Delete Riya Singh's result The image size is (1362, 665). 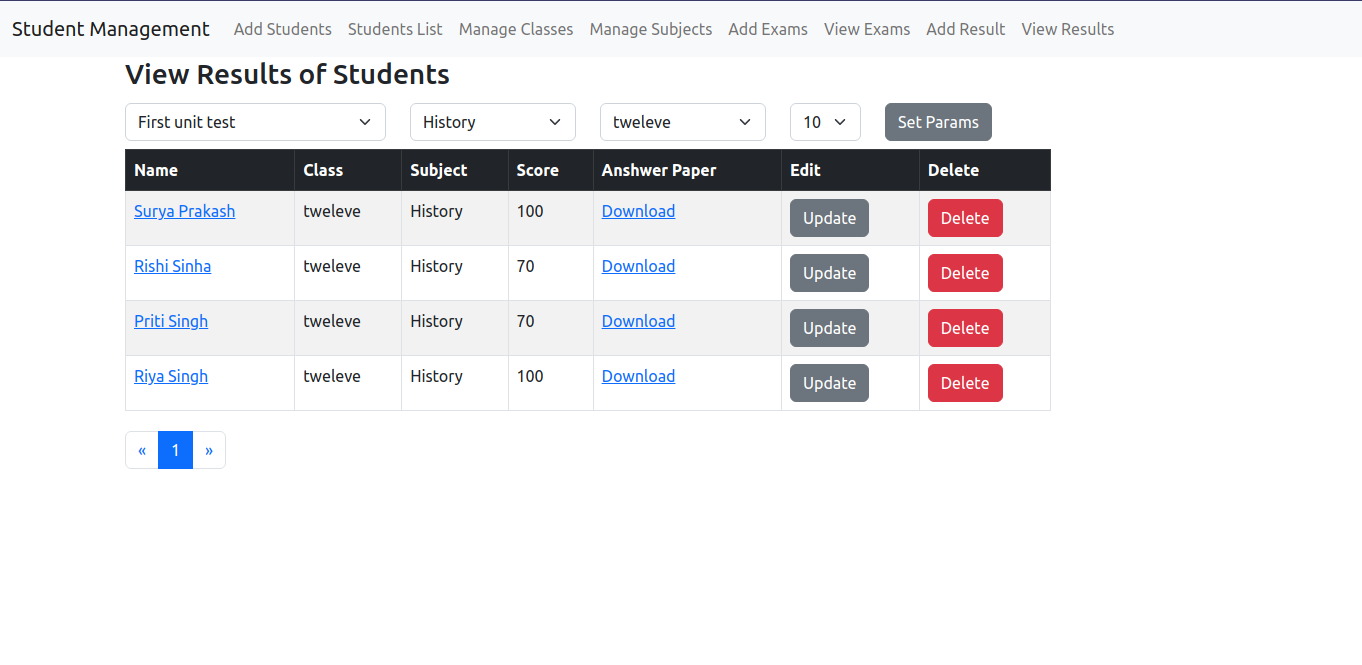964,382
